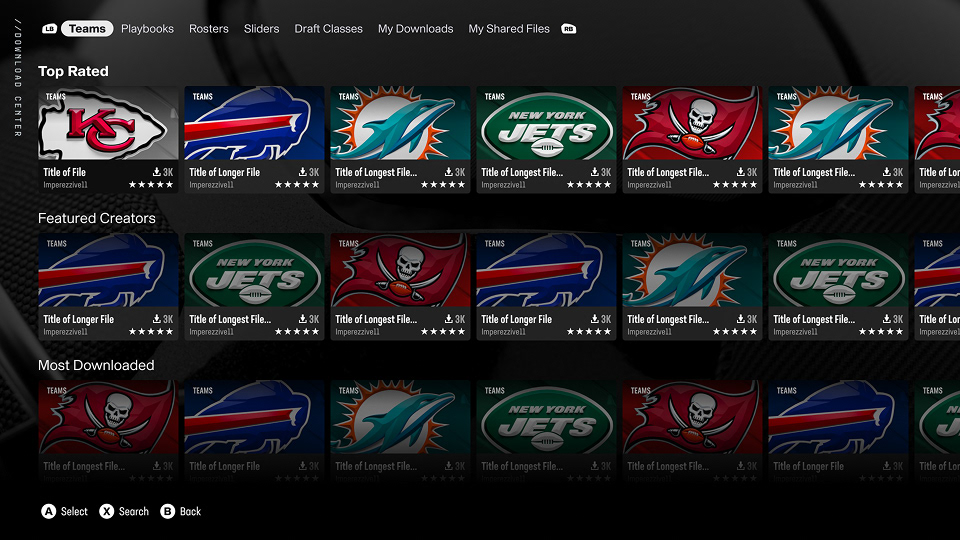Screen dimensions: 960x540
Task: Click the "Featured Creators" section heading
Action: coord(97,218)
